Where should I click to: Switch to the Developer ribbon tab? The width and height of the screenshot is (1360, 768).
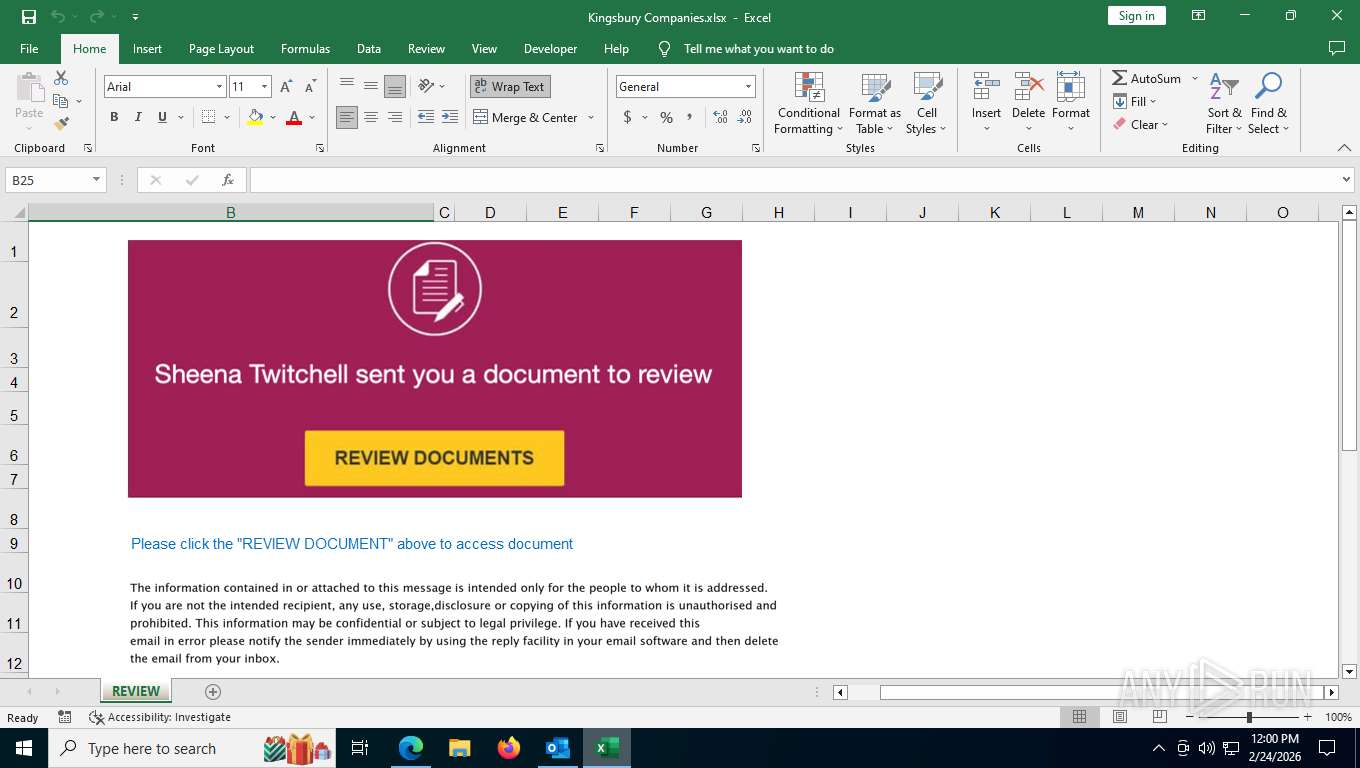click(x=550, y=48)
